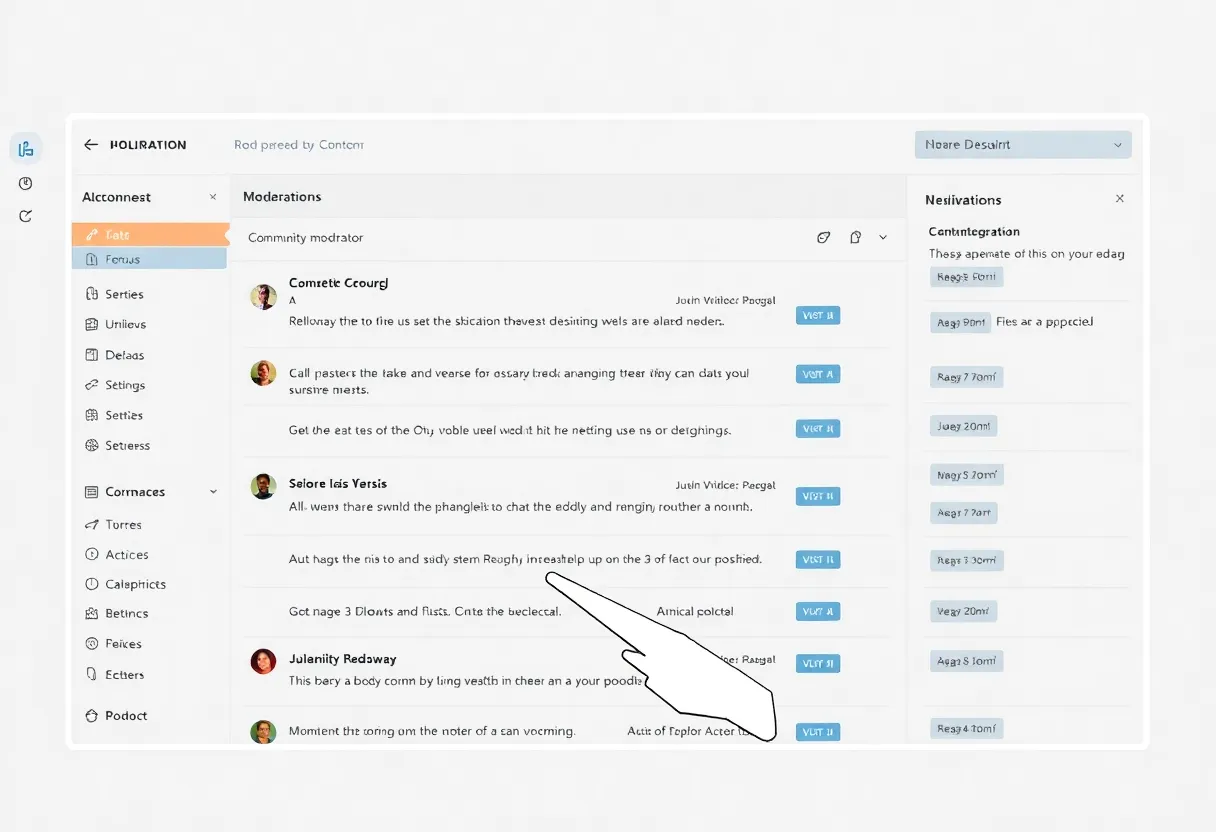1216x832 pixels.
Task: Open Torres in the sidebar
Action: pos(124,524)
